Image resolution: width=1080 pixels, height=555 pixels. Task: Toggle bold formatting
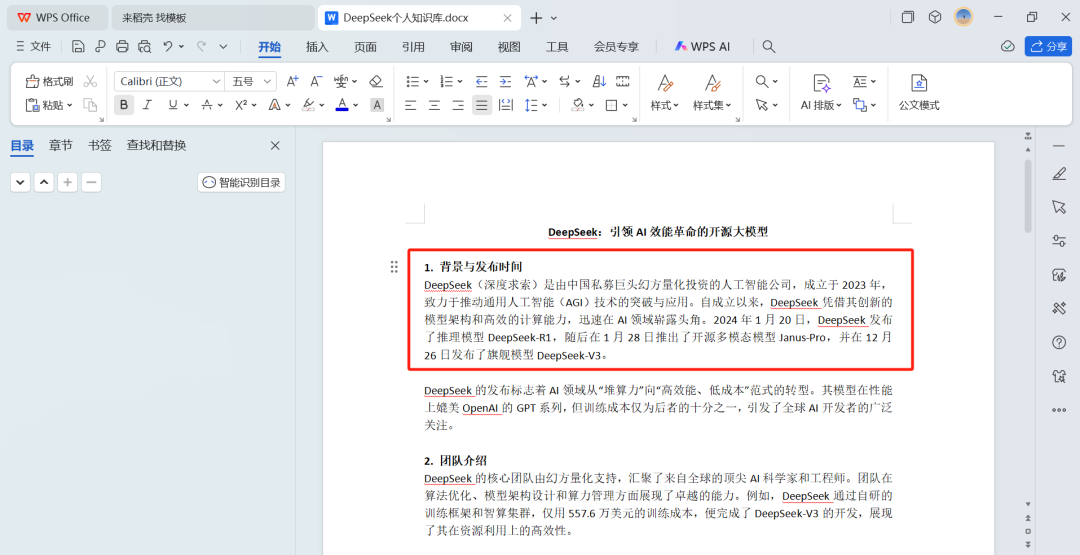pyautogui.click(x=124, y=105)
